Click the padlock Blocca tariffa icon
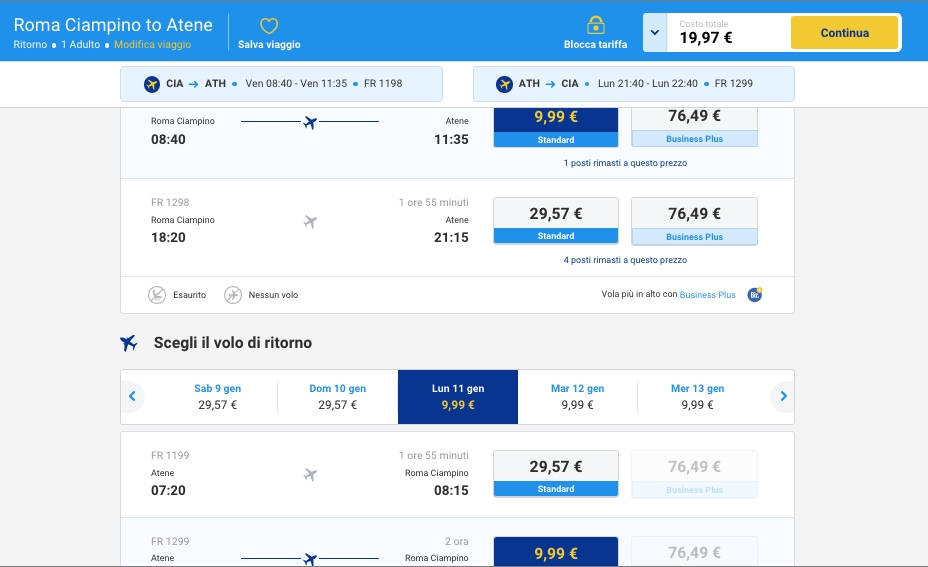This screenshot has width=928, height=567. pos(595,25)
